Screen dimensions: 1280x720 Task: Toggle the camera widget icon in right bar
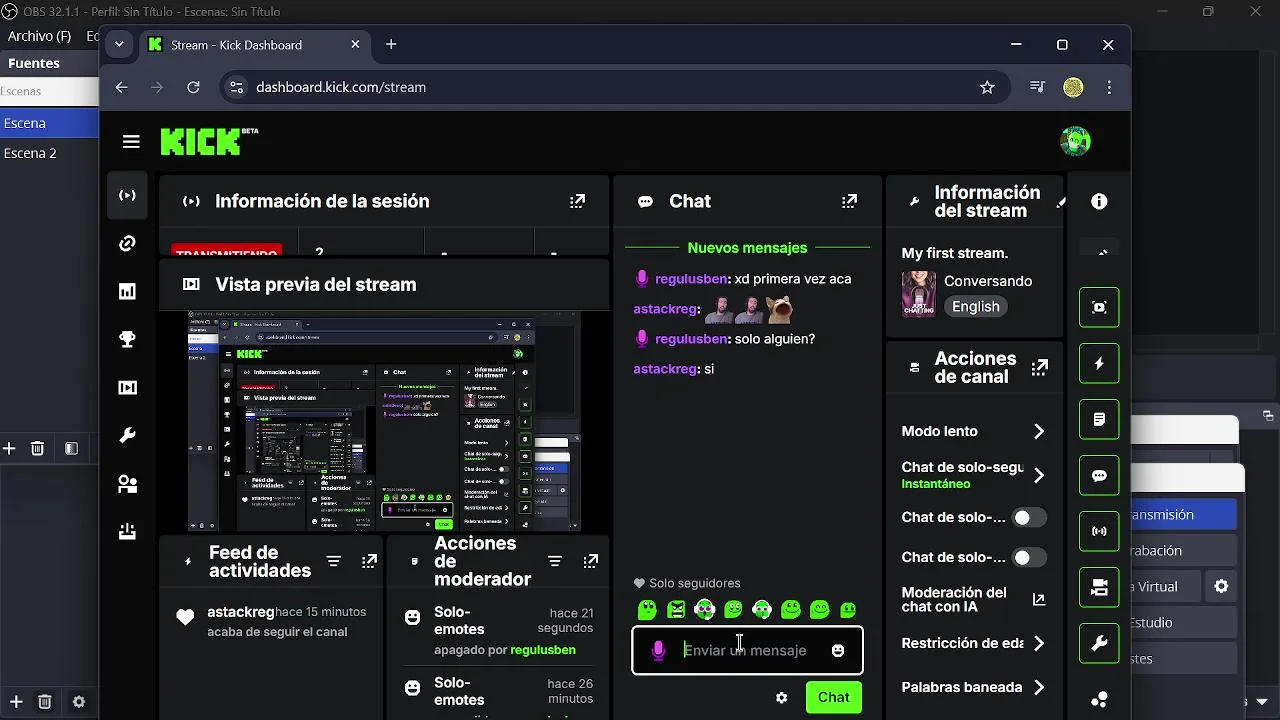coord(1099,587)
